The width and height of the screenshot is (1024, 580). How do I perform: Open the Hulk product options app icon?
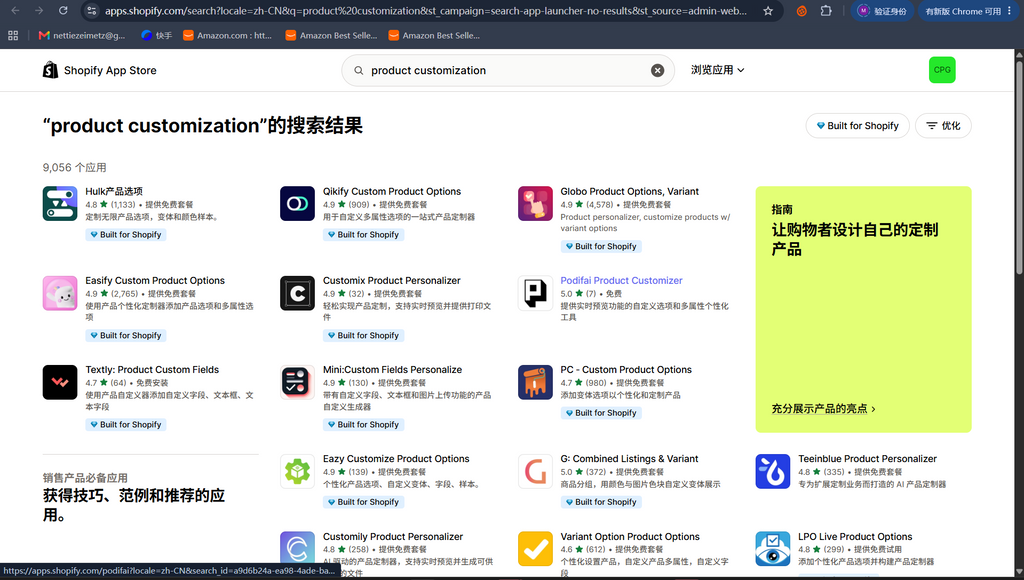[60, 204]
